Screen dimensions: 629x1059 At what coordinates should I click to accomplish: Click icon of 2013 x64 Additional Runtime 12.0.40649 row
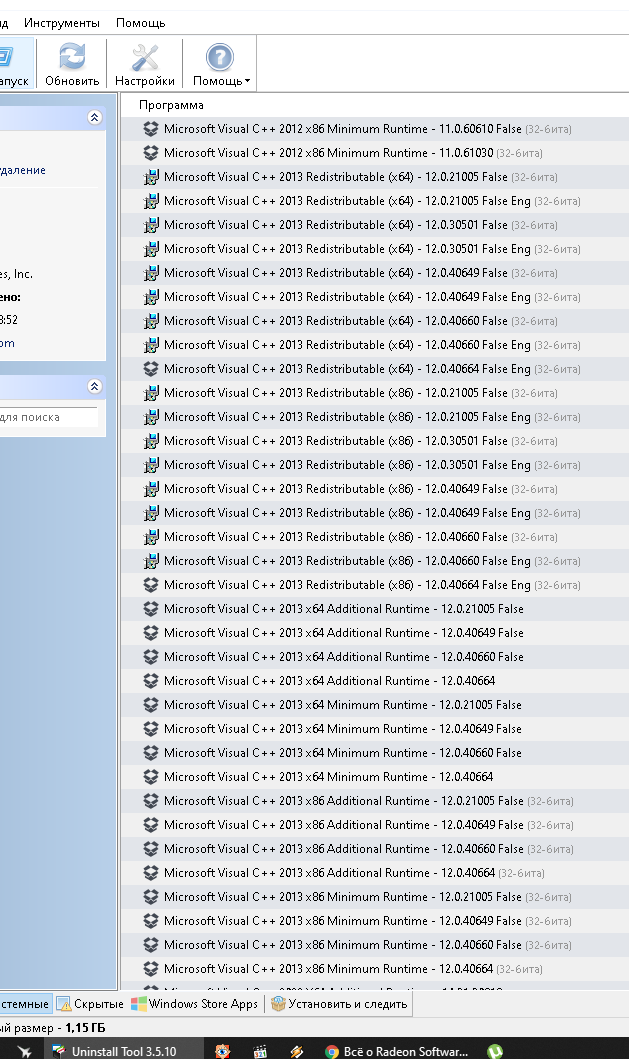151,633
